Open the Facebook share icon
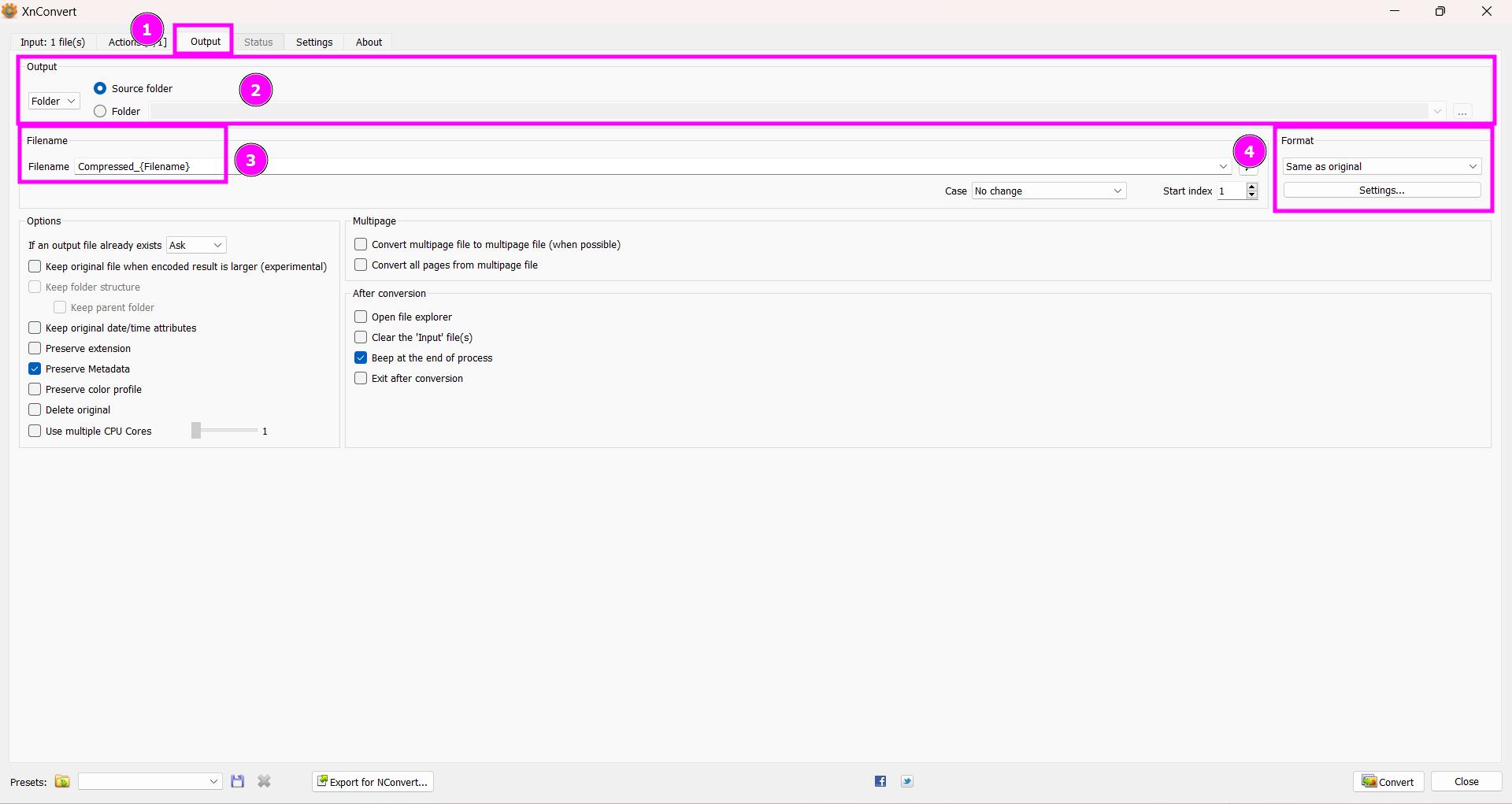The width and height of the screenshot is (1512, 804). point(880,781)
